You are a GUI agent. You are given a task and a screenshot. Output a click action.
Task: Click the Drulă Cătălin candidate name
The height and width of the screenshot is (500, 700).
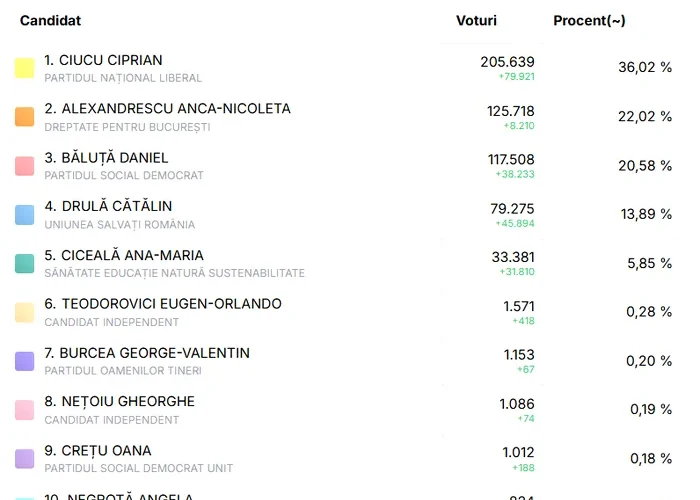[x=108, y=206]
